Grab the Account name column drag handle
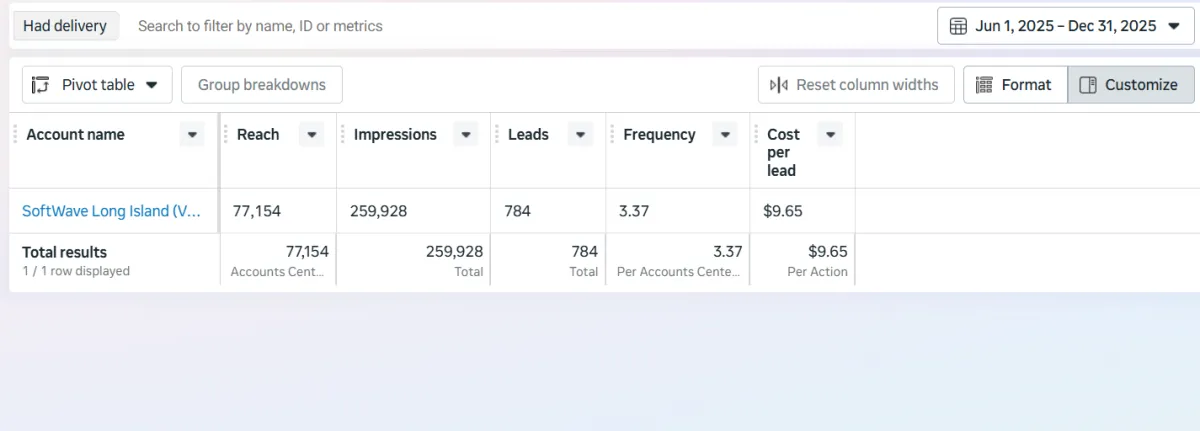This screenshot has height=431, width=1200. coord(15,135)
